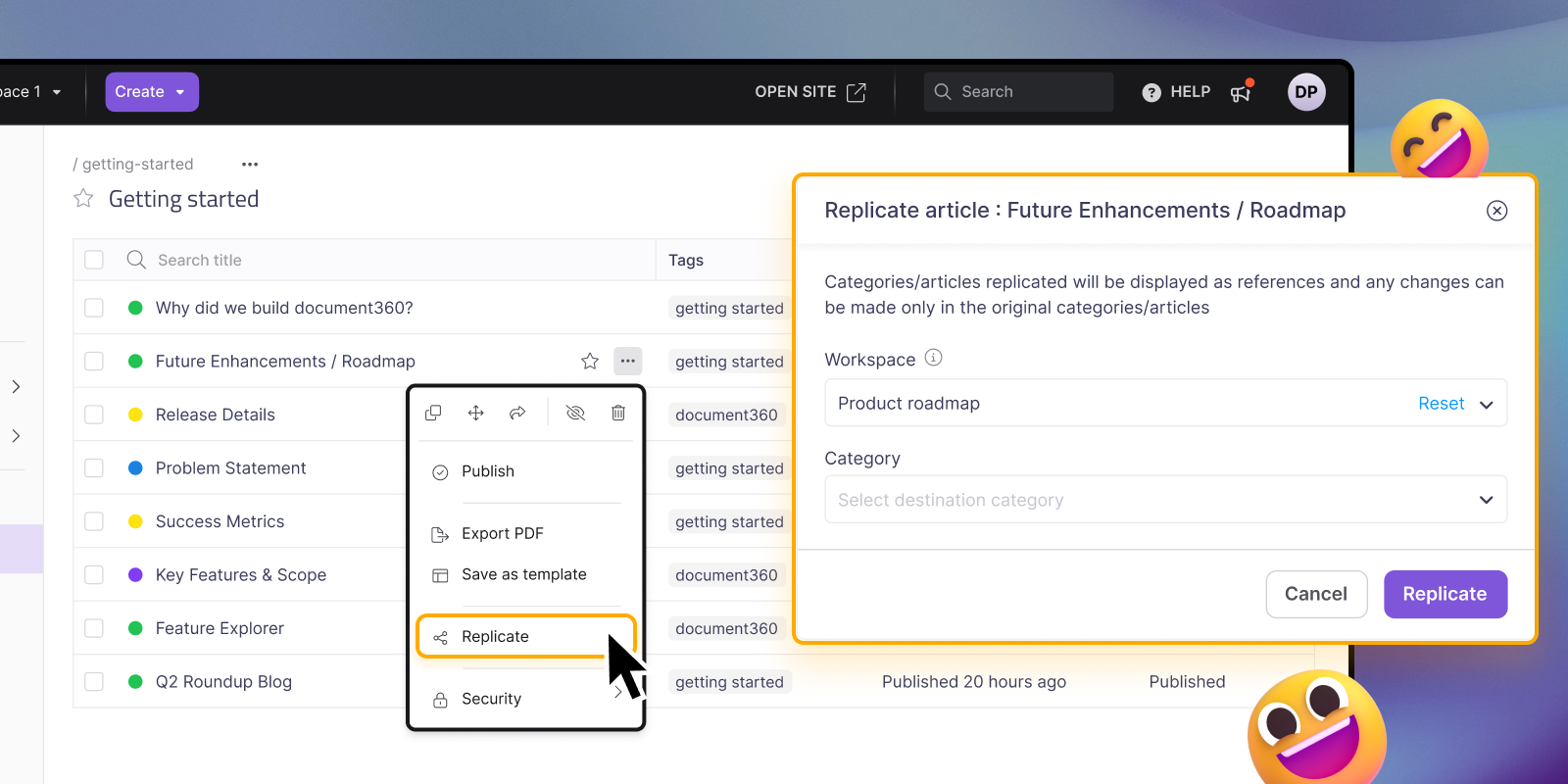Click the Tags column header
This screenshot has height=784, width=1568.
(x=686, y=260)
